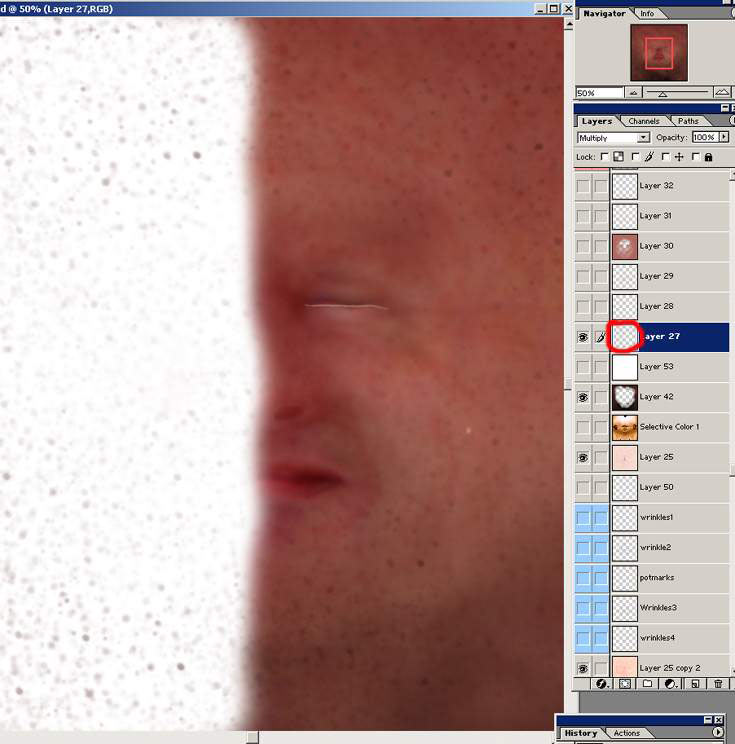This screenshot has width=735, height=744.
Task: Open the new adjustment layer icon
Action: click(x=671, y=684)
